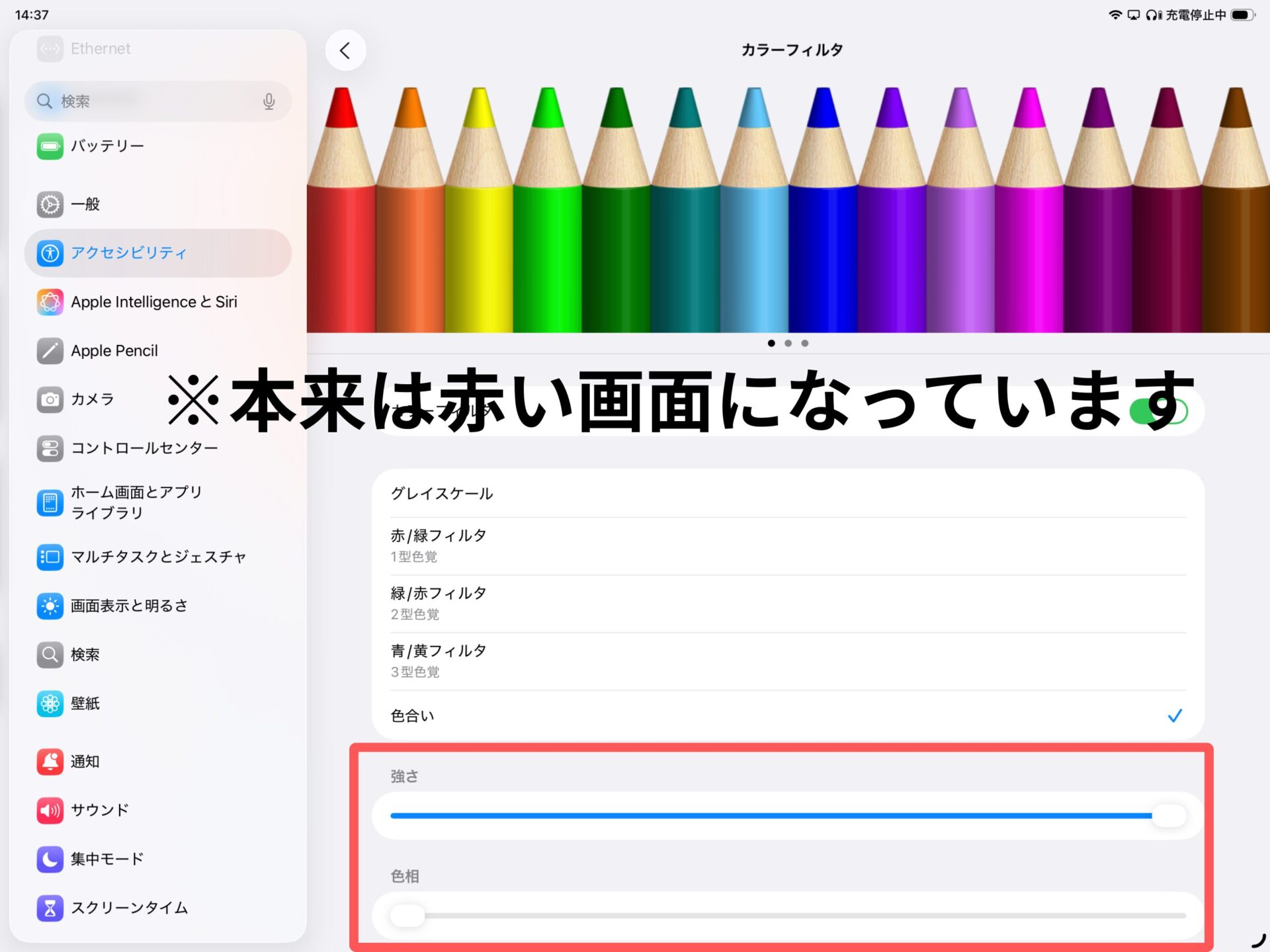Open Apple Intelligence & Siri settings
Screen dimensions: 1270x952
(x=153, y=302)
